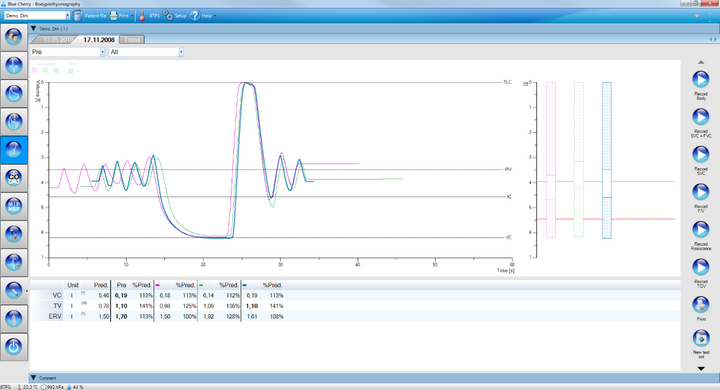
Task: Click the power/exit icon in sidebar
Action: pos(13,346)
